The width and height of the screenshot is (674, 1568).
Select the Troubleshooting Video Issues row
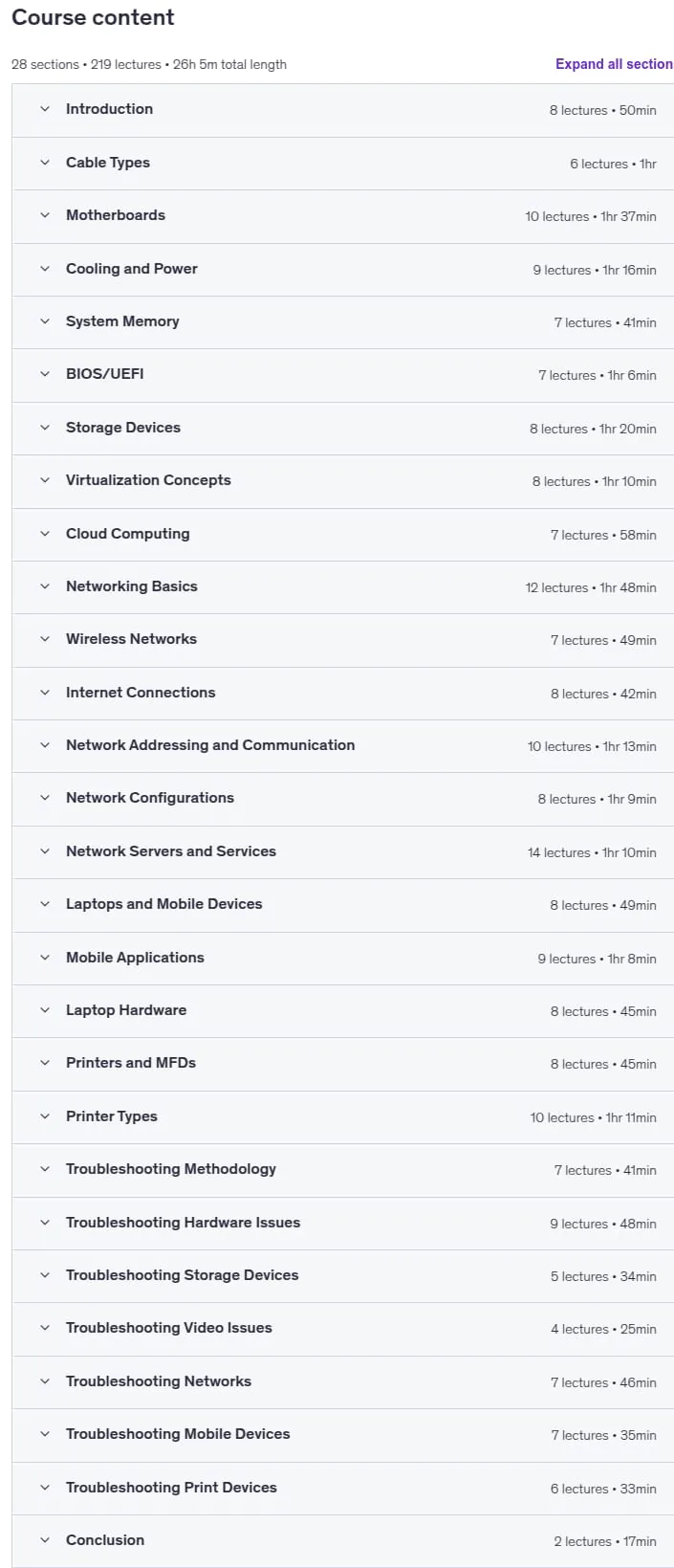click(342, 1328)
